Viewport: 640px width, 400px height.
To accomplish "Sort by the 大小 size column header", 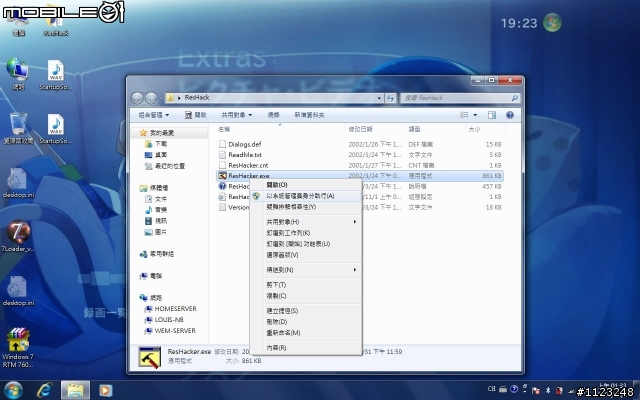I will point(484,129).
